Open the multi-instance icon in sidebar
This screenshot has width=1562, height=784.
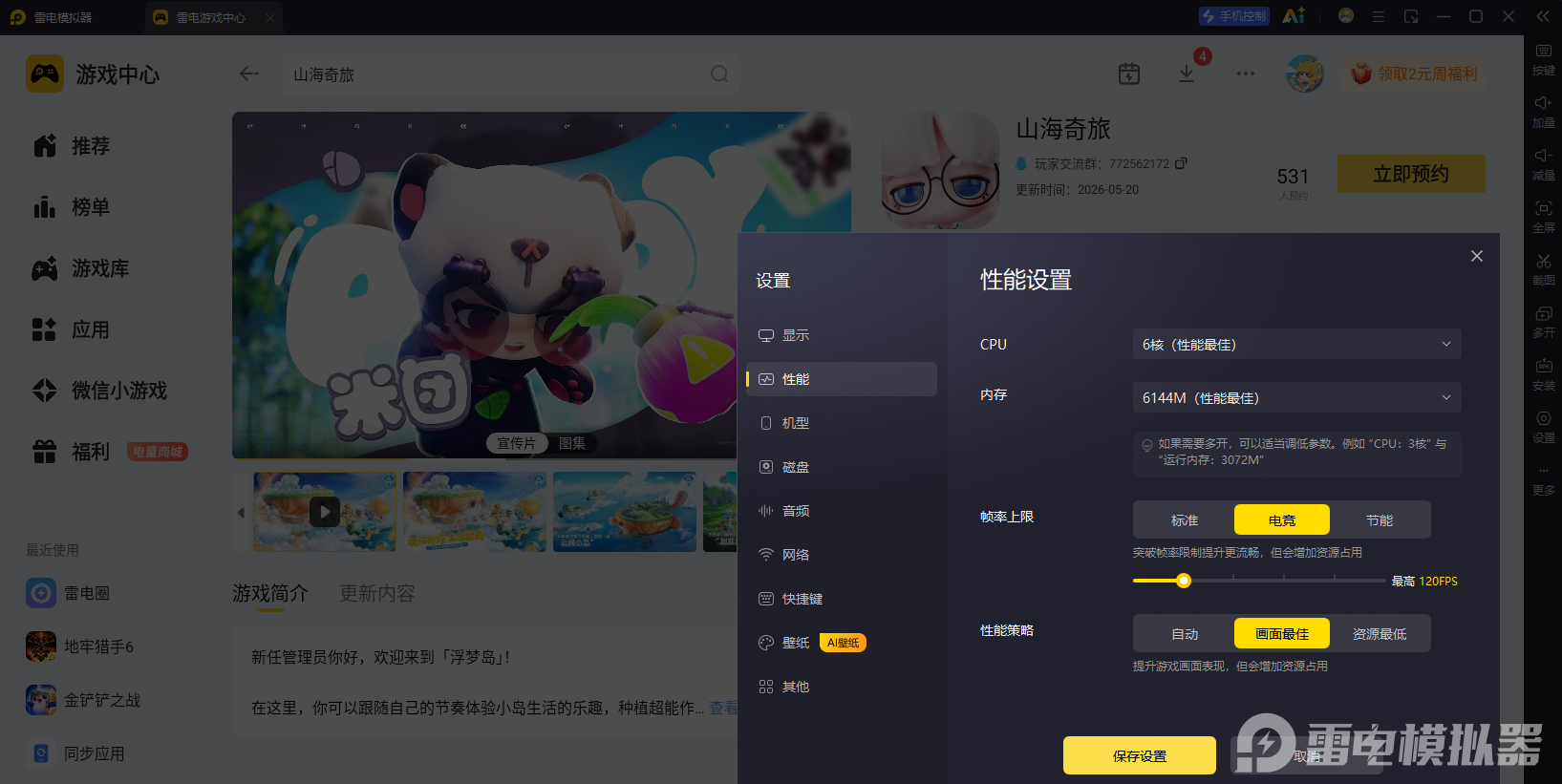point(1543,313)
